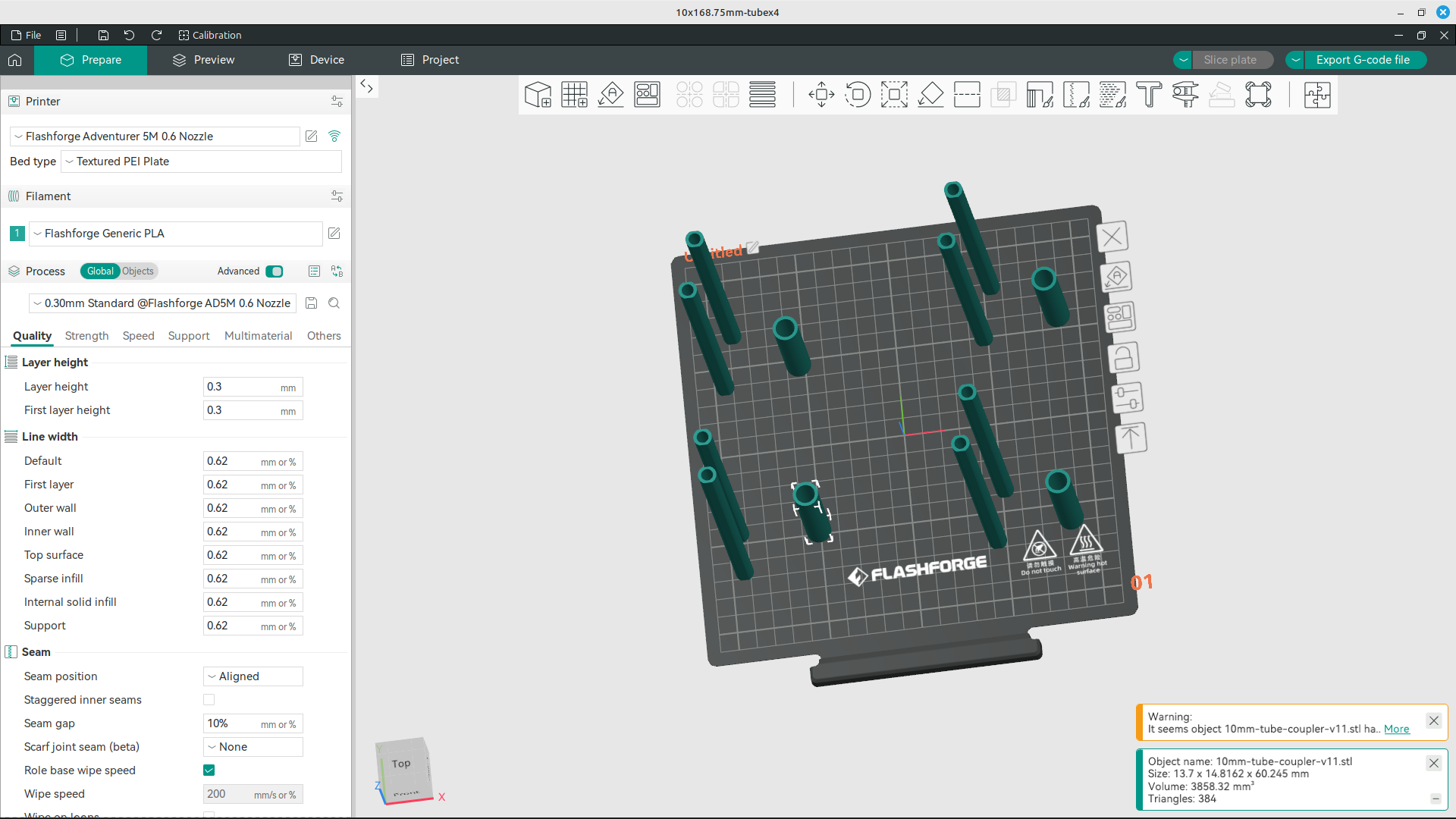This screenshot has height=819, width=1456.
Task: Select the Lay on face tool
Action: pyautogui.click(x=930, y=95)
